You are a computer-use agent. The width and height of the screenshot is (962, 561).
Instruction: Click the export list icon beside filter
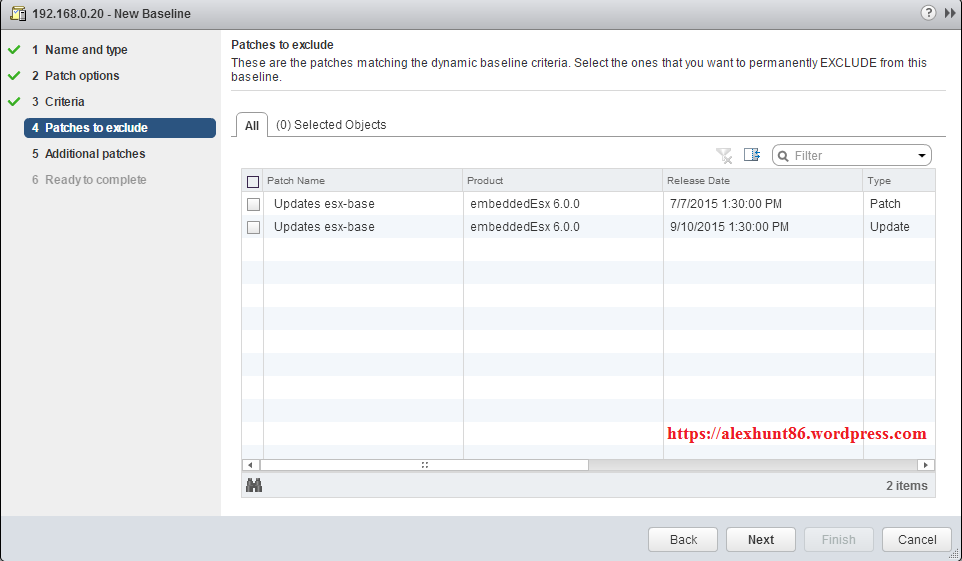tap(752, 155)
